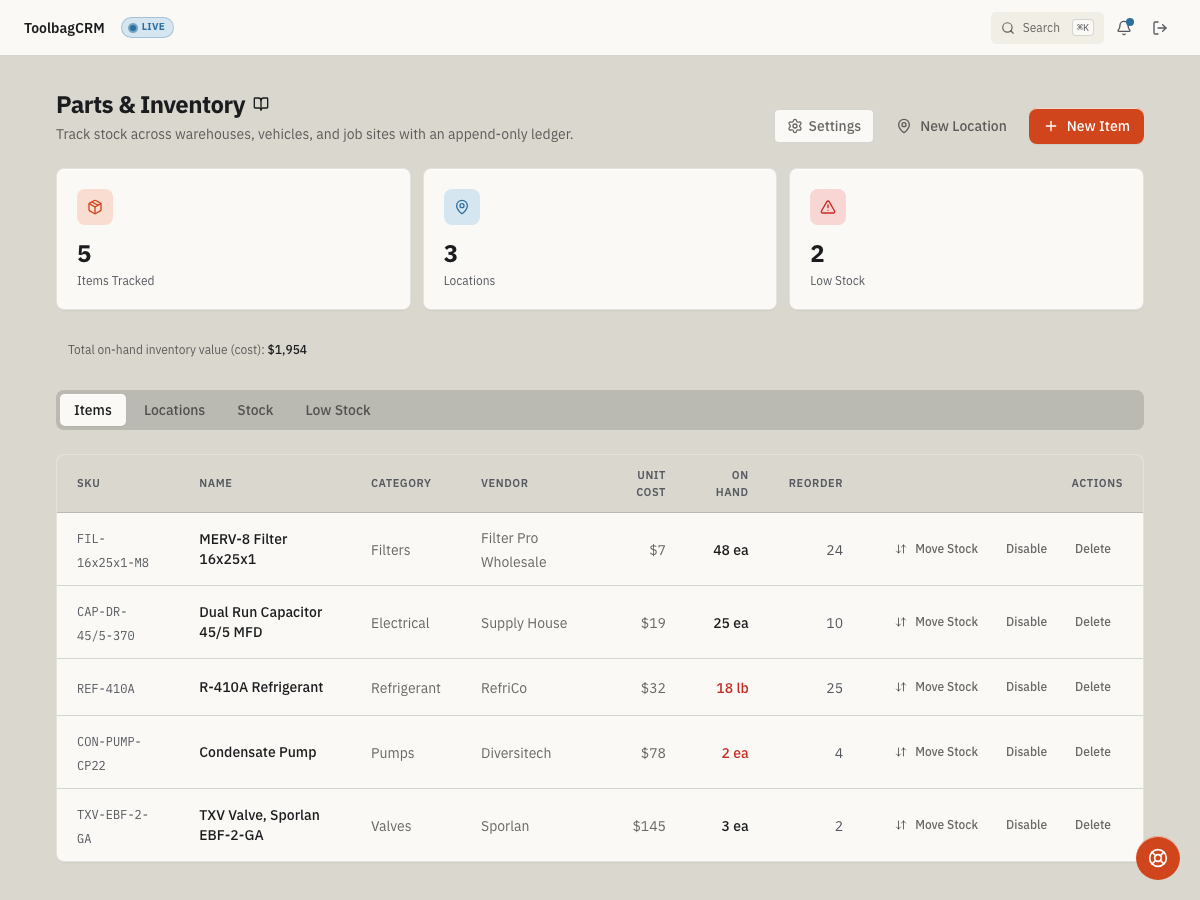
Task: Disable the R-410A Refrigerant item
Action: (1026, 687)
